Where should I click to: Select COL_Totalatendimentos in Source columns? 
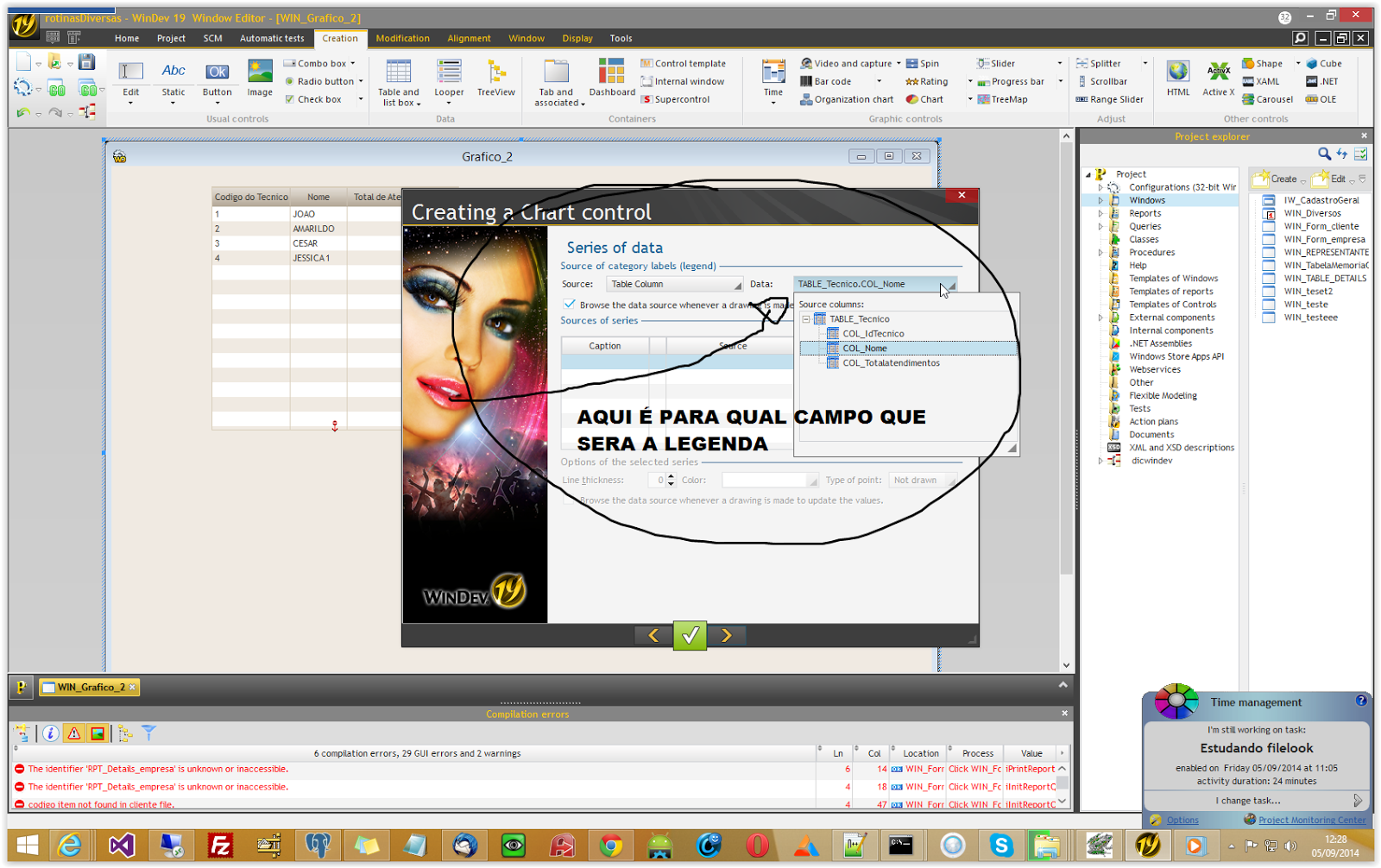coord(891,363)
